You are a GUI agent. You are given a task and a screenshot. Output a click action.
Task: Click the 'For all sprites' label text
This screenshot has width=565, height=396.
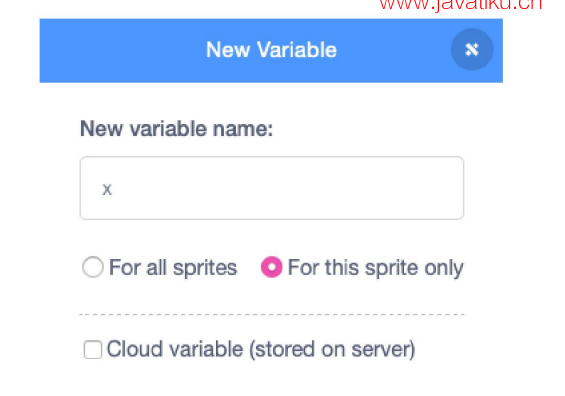coord(173,268)
